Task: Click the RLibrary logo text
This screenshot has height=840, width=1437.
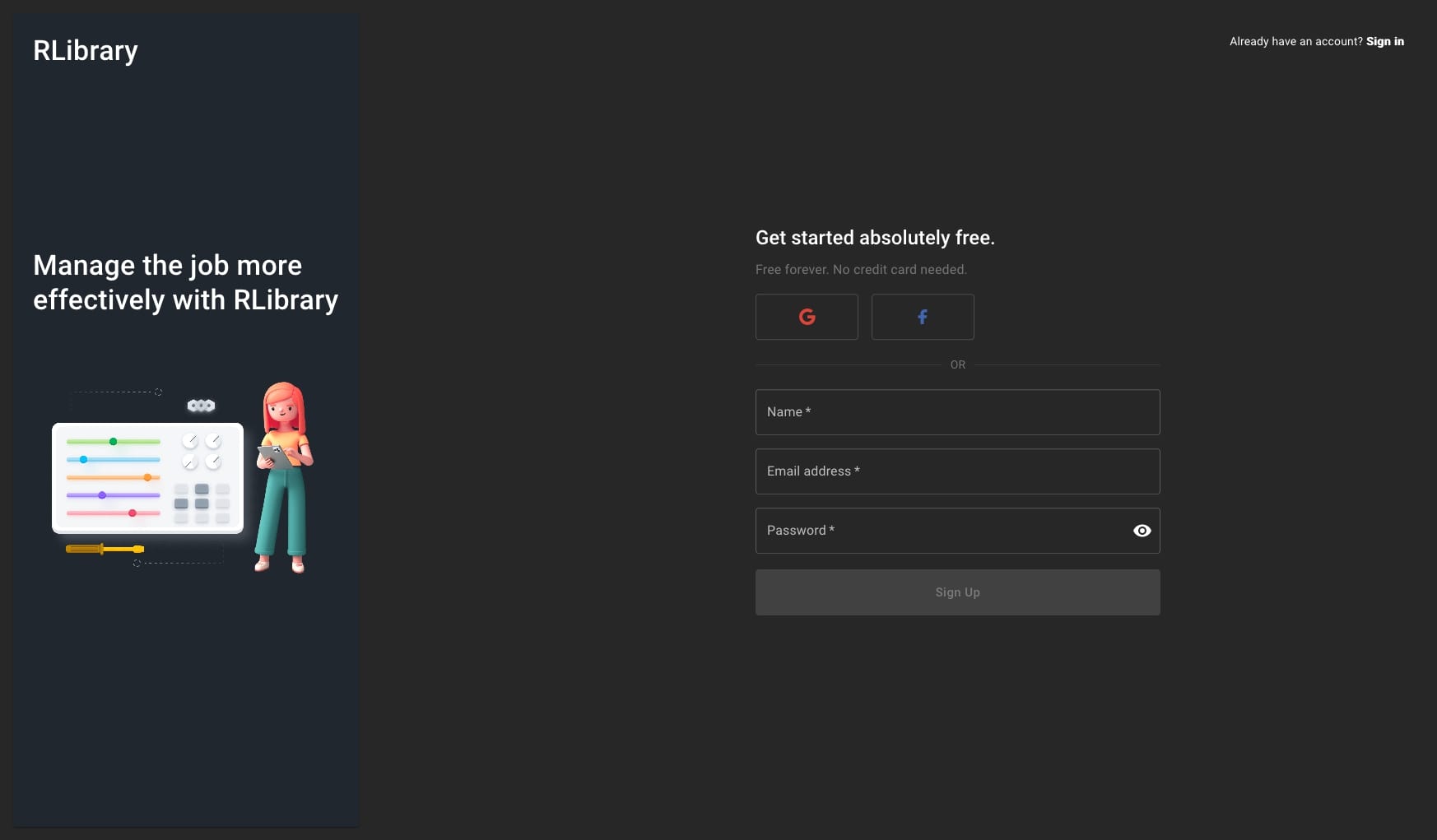Action: coord(86,51)
